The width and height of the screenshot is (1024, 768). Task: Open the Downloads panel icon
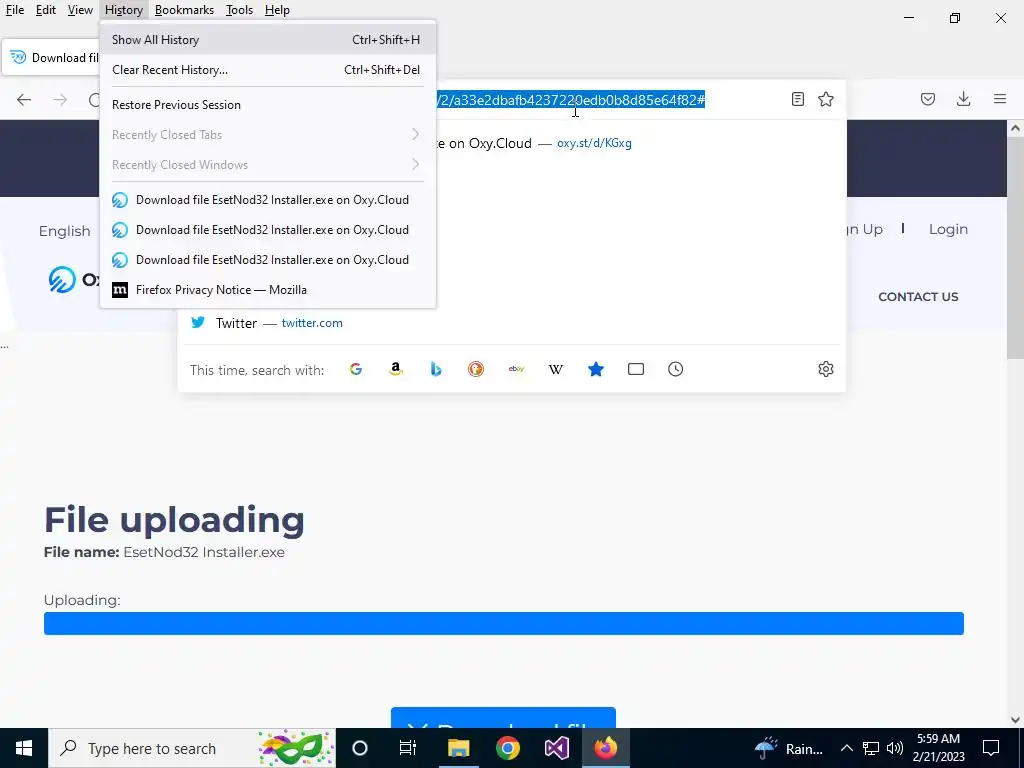[x=963, y=99]
